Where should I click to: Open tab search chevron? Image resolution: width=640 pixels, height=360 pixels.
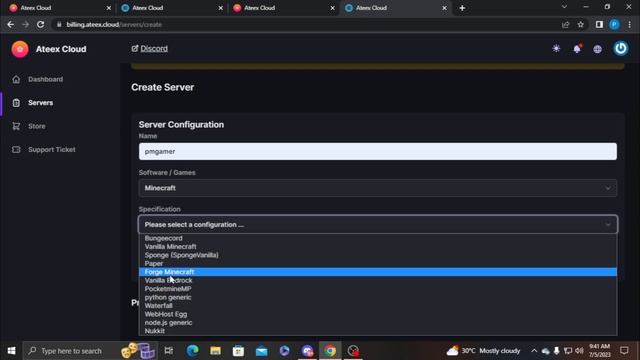(564, 7)
